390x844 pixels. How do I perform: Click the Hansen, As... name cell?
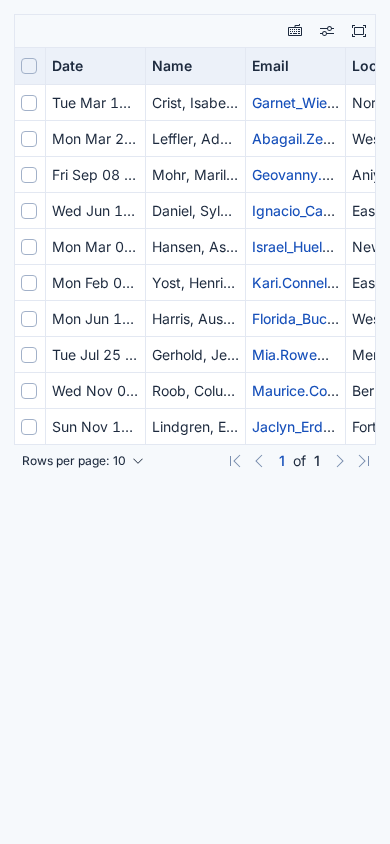(195, 247)
